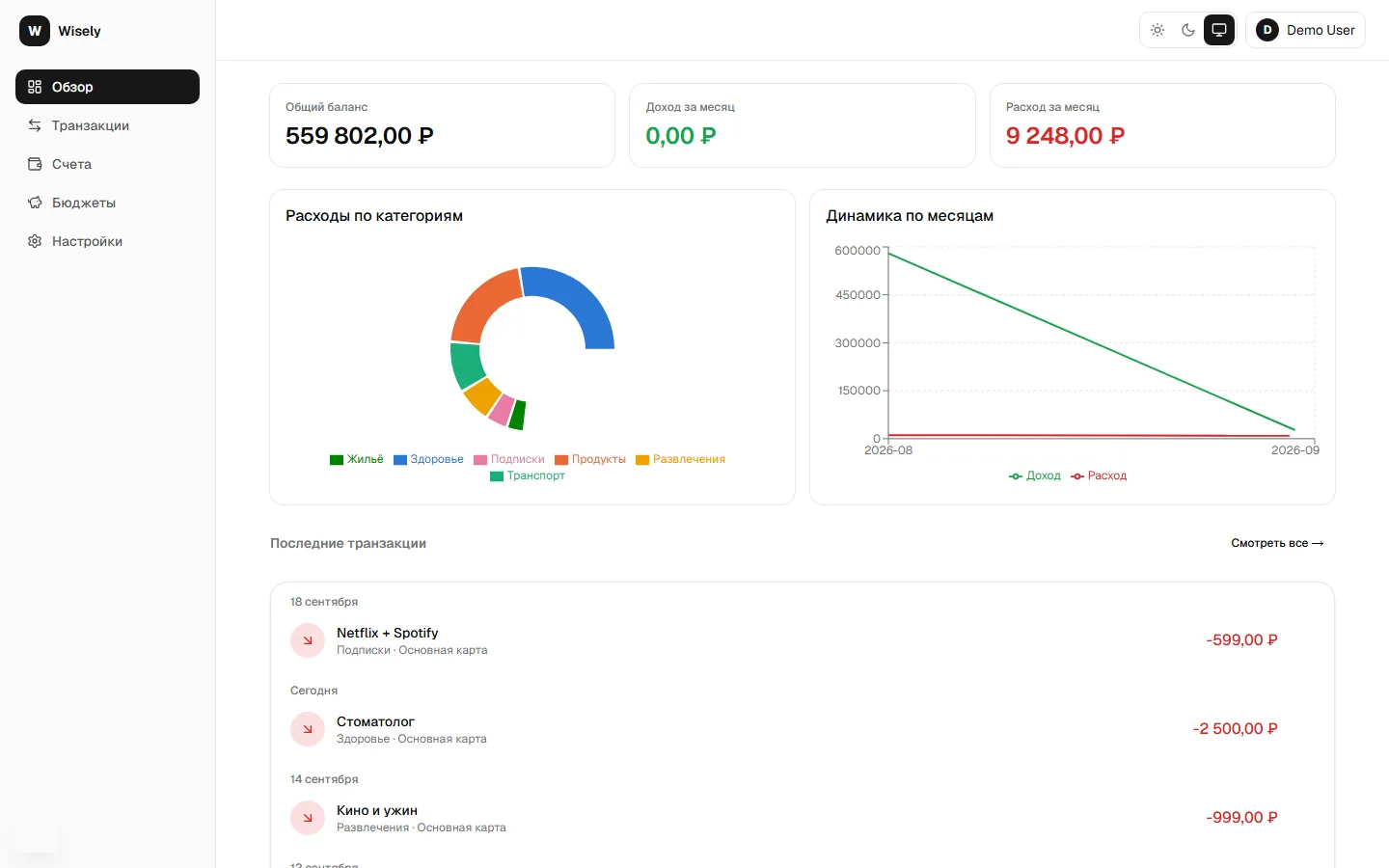Viewport: 1389px width, 868px height.
Task: Click the Последние транзакции heading
Action: (x=348, y=543)
